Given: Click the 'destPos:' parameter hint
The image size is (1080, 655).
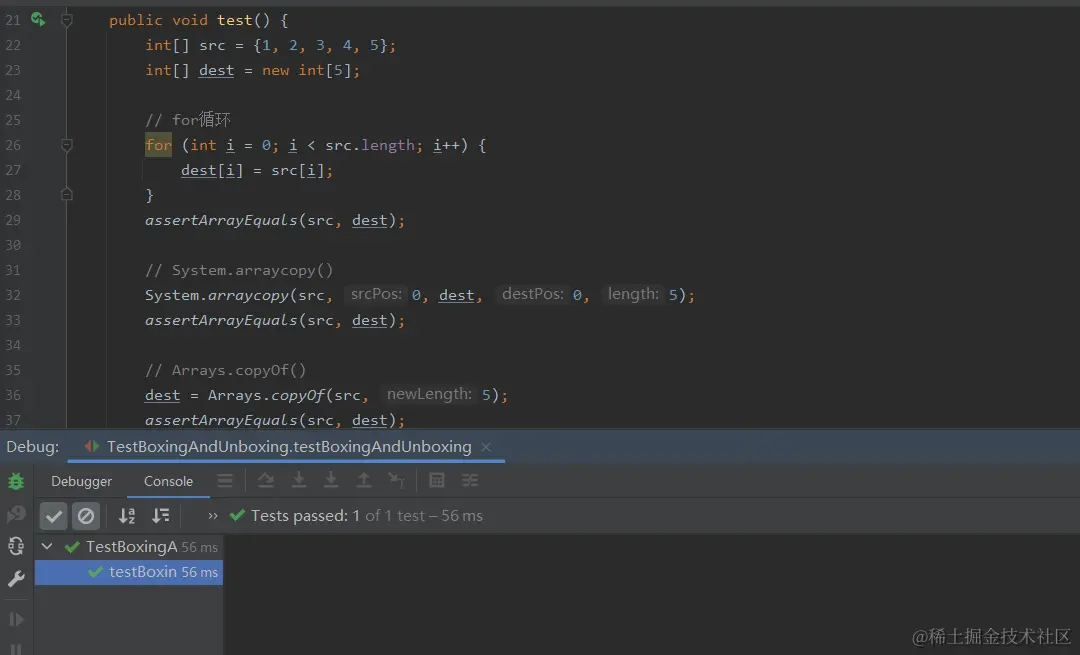Looking at the screenshot, I should [532, 294].
